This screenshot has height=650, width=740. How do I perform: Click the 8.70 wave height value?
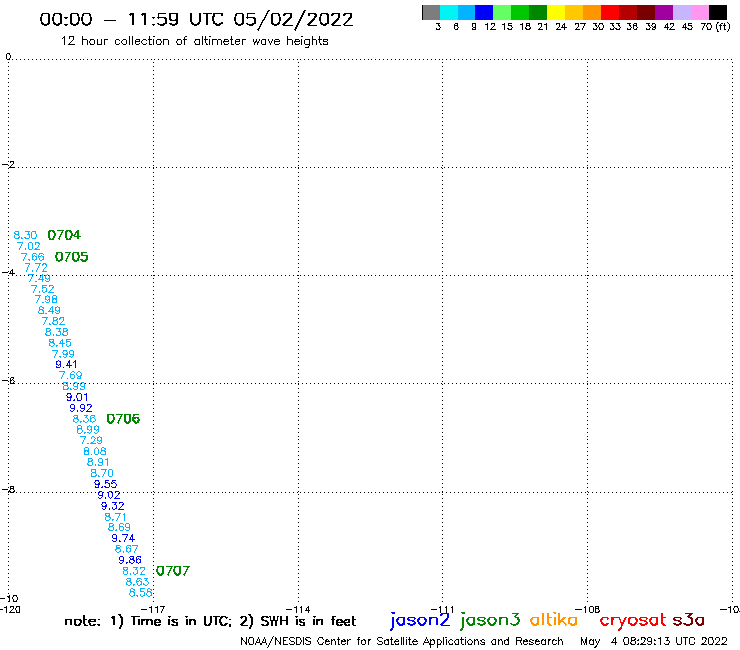(x=102, y=473)
